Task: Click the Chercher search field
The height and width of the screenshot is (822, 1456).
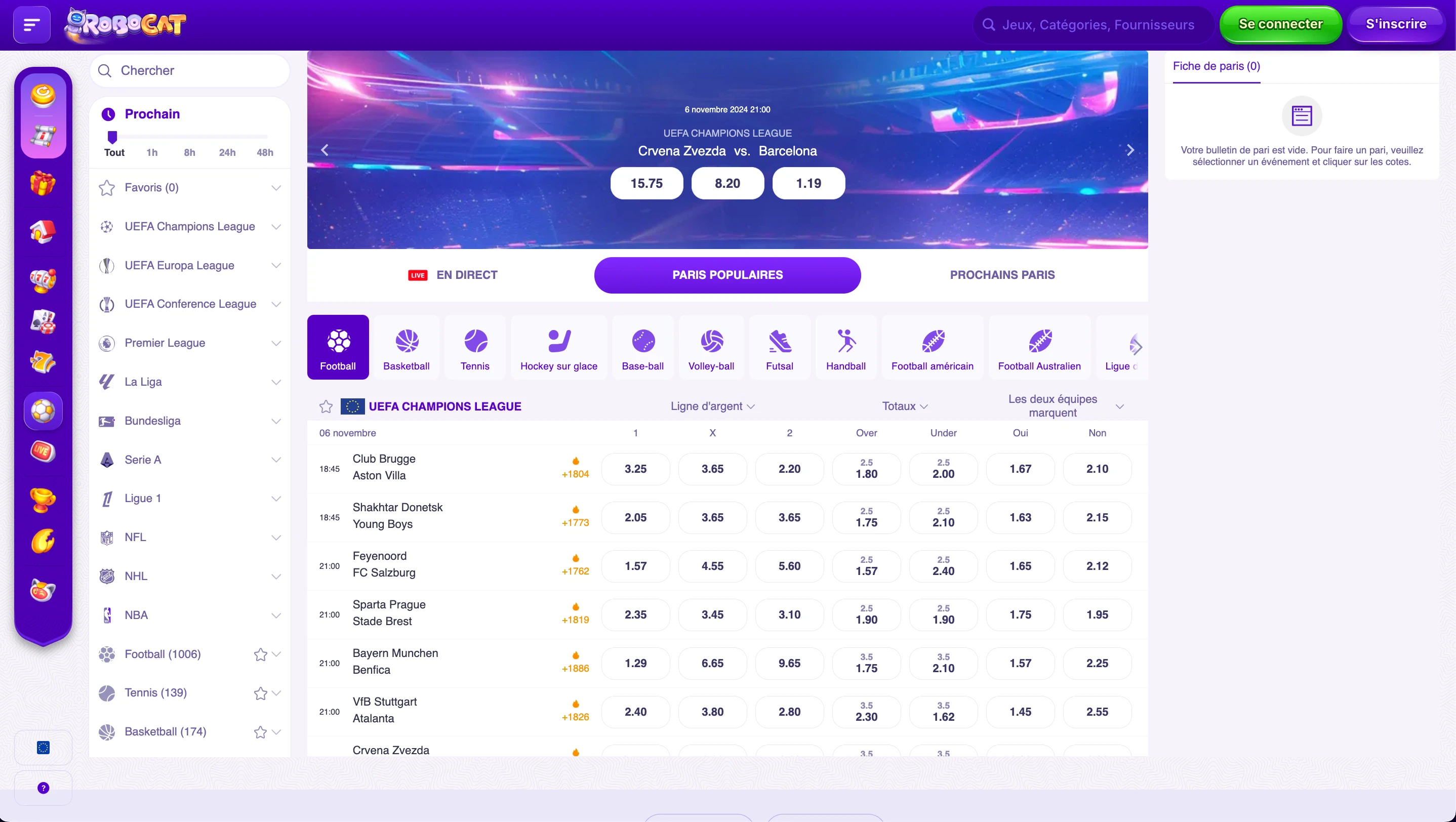Action: click(190, 71)
